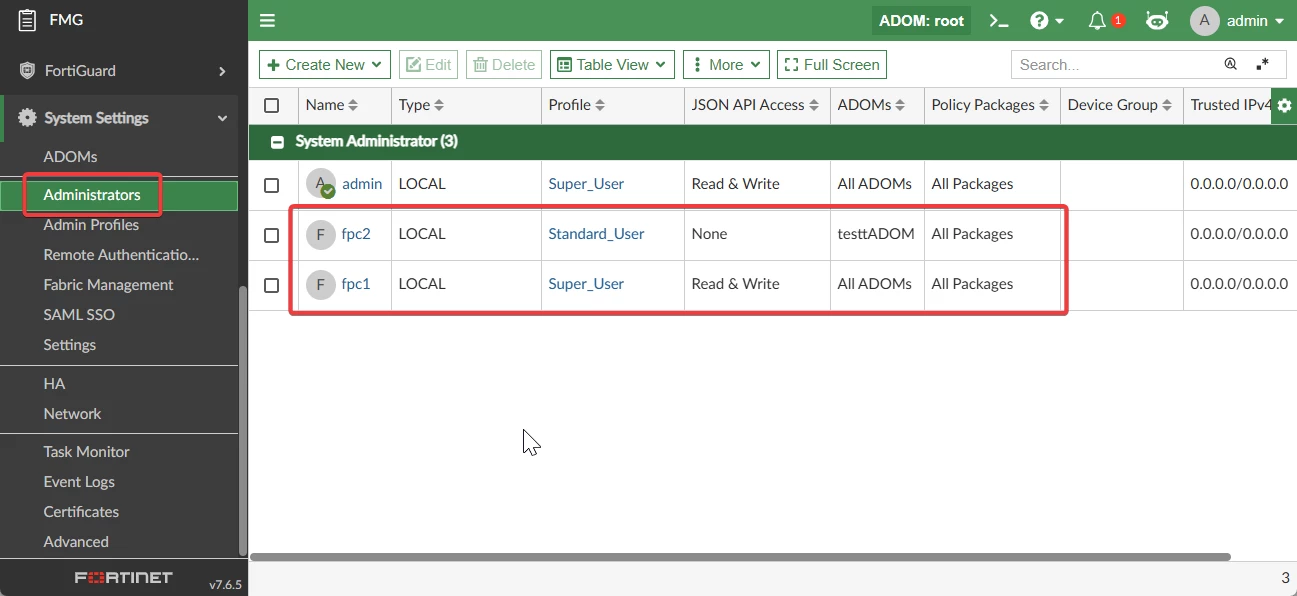Click the case-sensitive search icon in the search box
Viewport: 1297px width, 596px height.
(x=1231, y=64)
